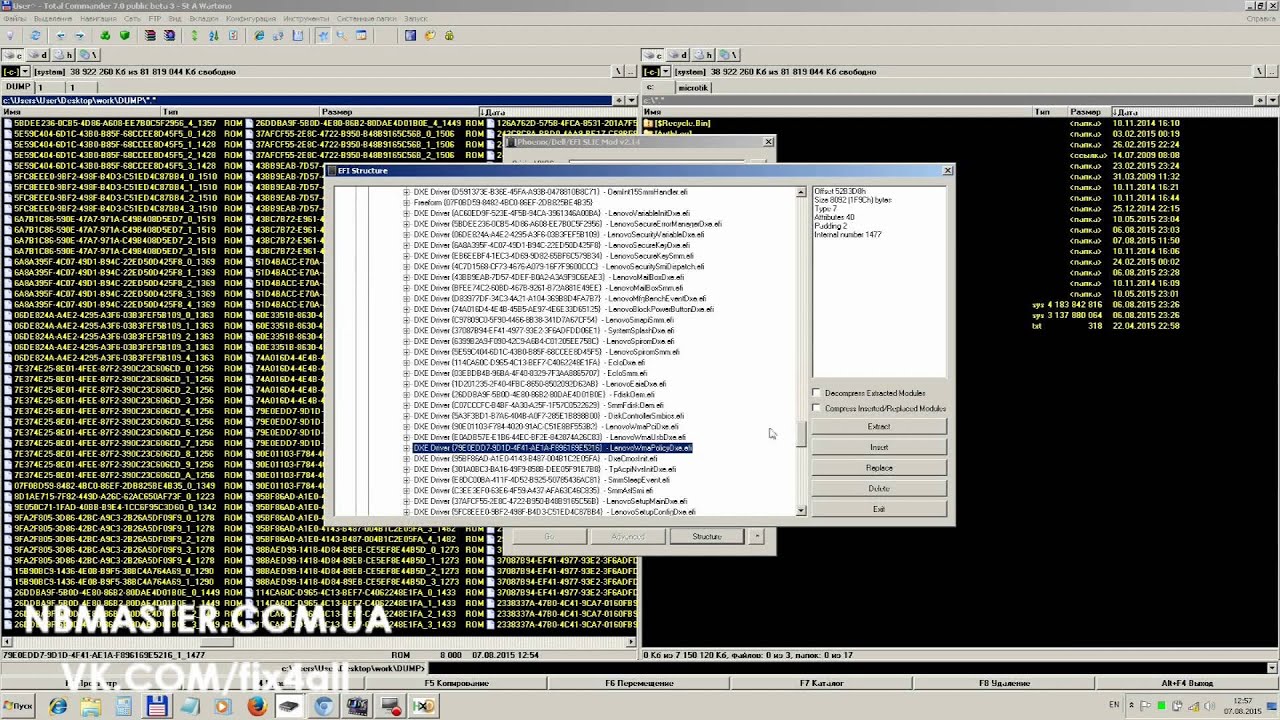Viewport: 1280px width, 720px height.
Task: Click the stacked books archive icon
Action: coord(151,36)
